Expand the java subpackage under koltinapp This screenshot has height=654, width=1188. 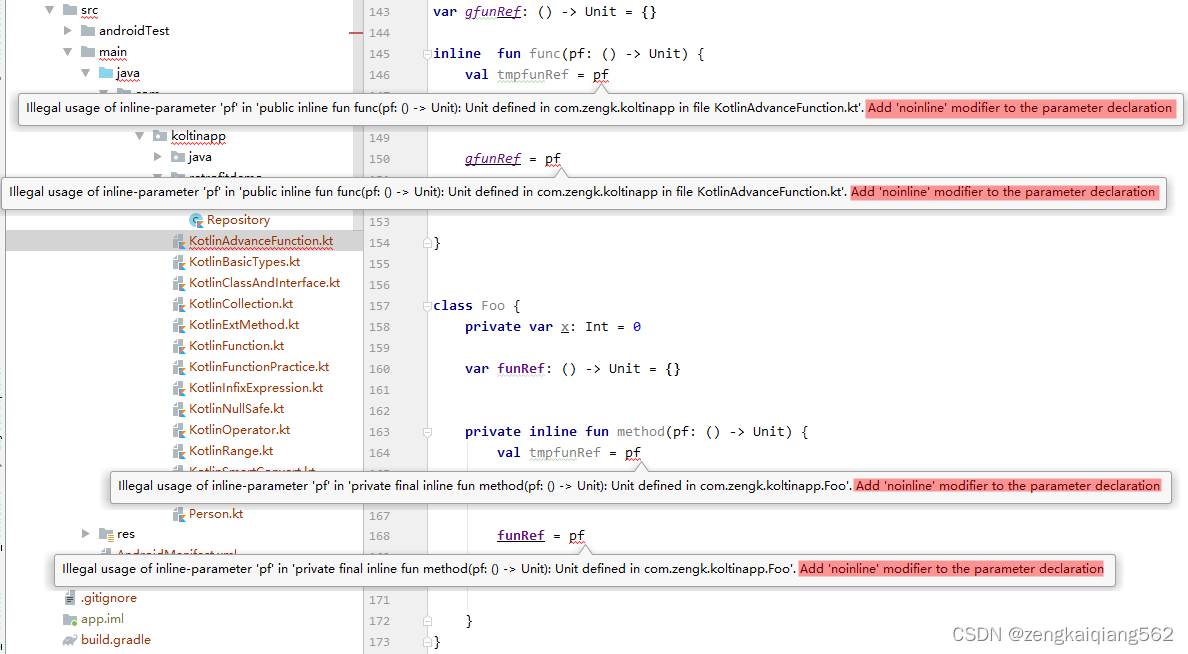(x=158, y=157)
